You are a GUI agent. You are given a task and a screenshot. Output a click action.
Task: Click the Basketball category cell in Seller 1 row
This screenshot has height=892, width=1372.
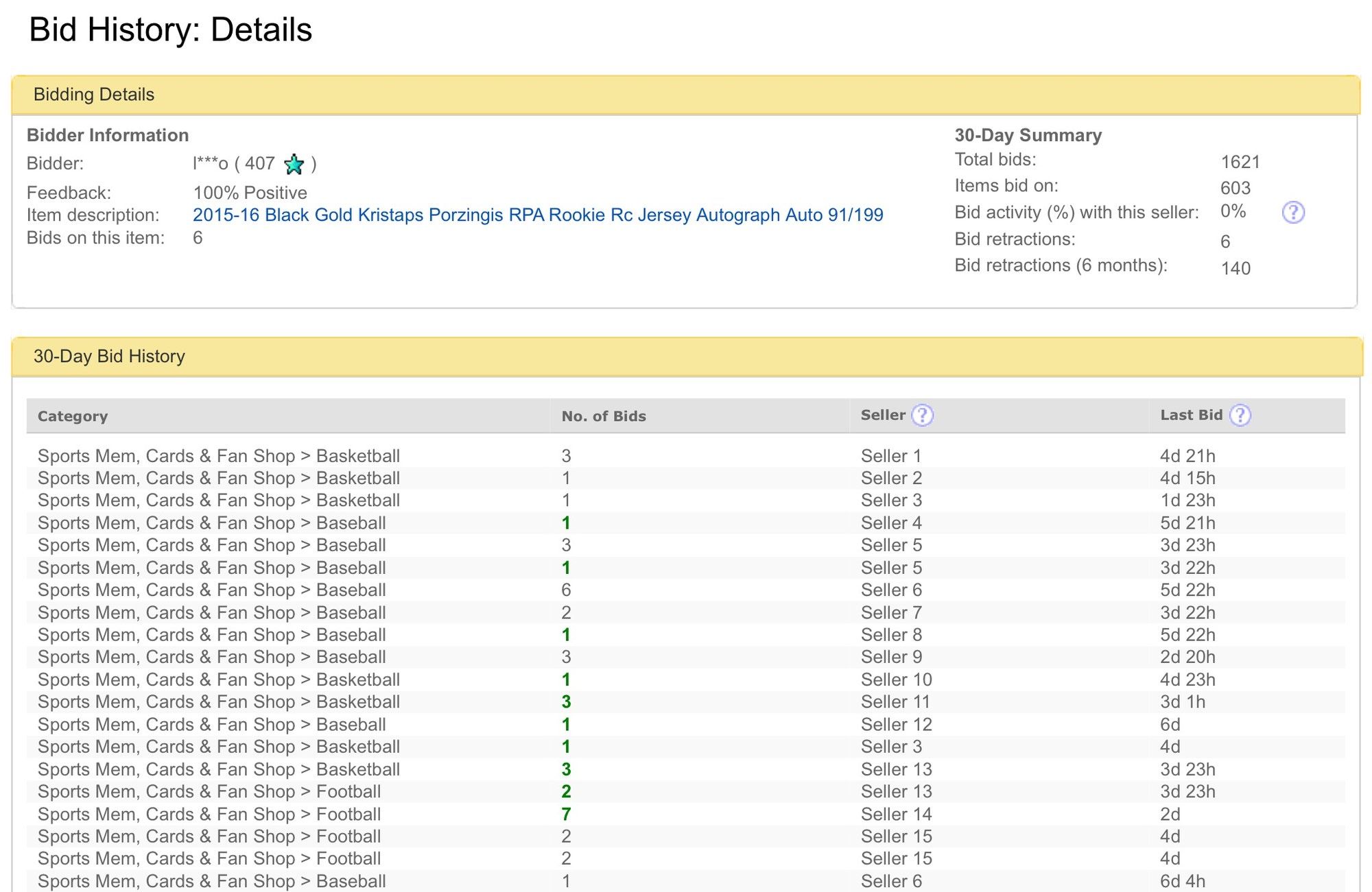(x=219, y=456)
